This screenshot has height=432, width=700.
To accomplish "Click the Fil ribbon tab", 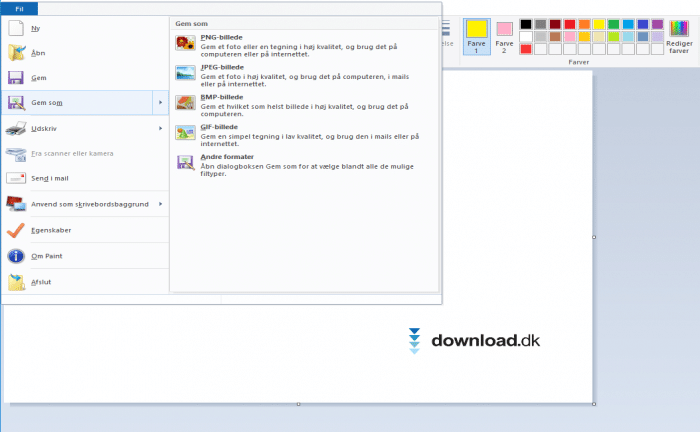I will [19, 7].
